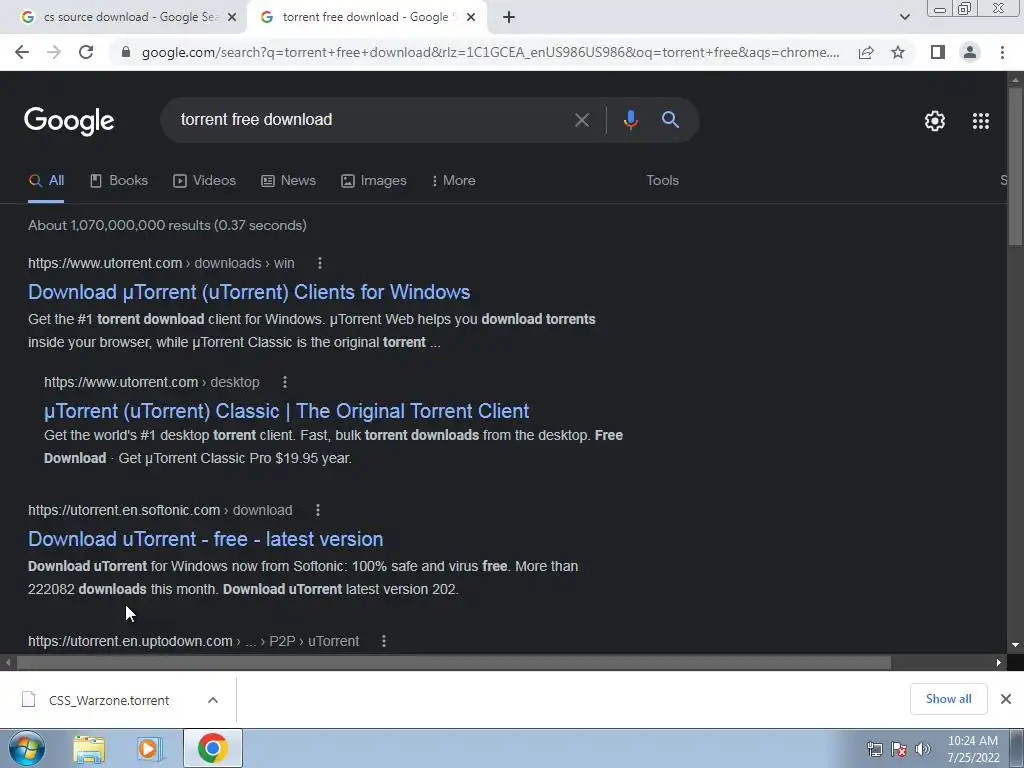Open the Chrome profile avatar
This screenshot has height=768, width=1024.
[x=970, y=52]
